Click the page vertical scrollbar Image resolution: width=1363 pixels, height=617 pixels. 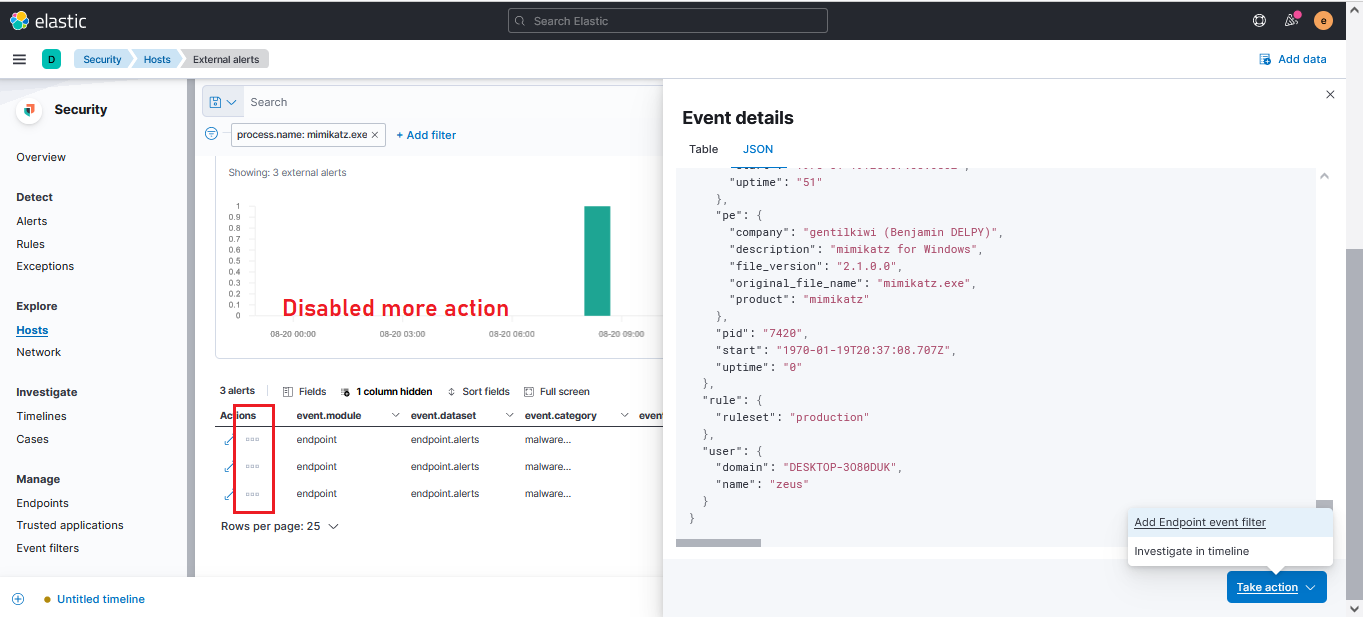coord(1354,424)
